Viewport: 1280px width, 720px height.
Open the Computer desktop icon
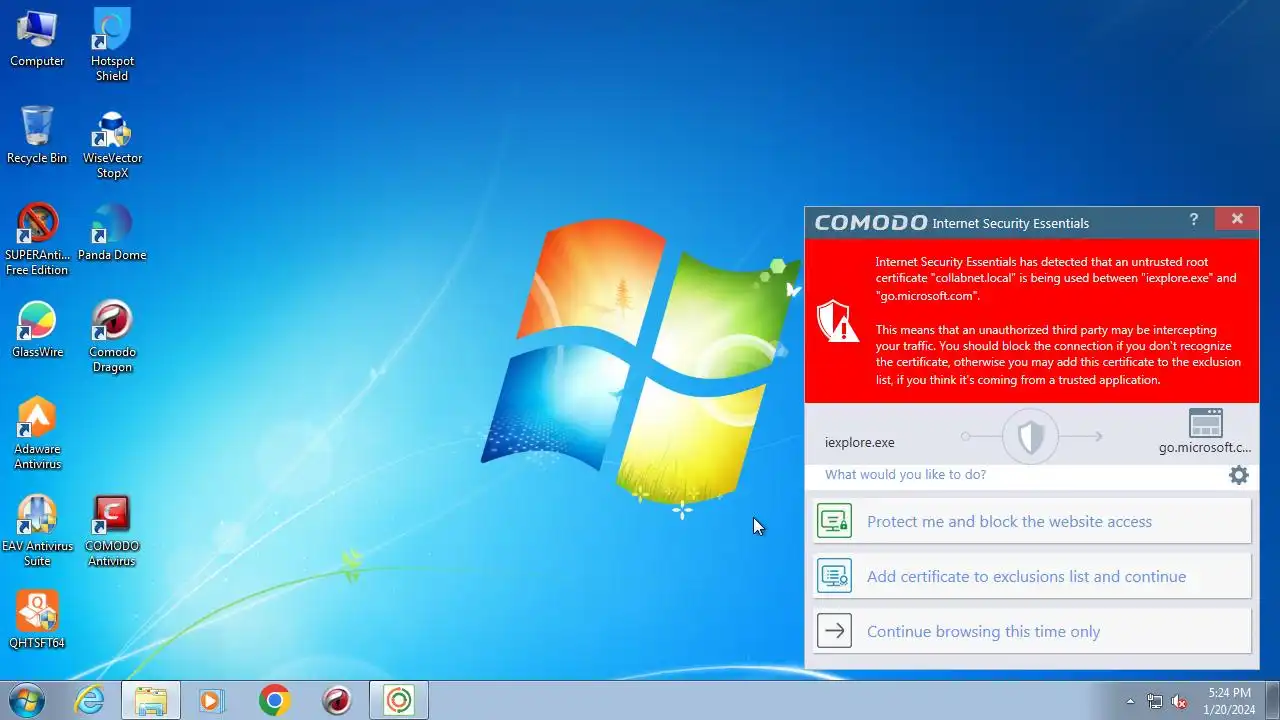click(37, 38)
